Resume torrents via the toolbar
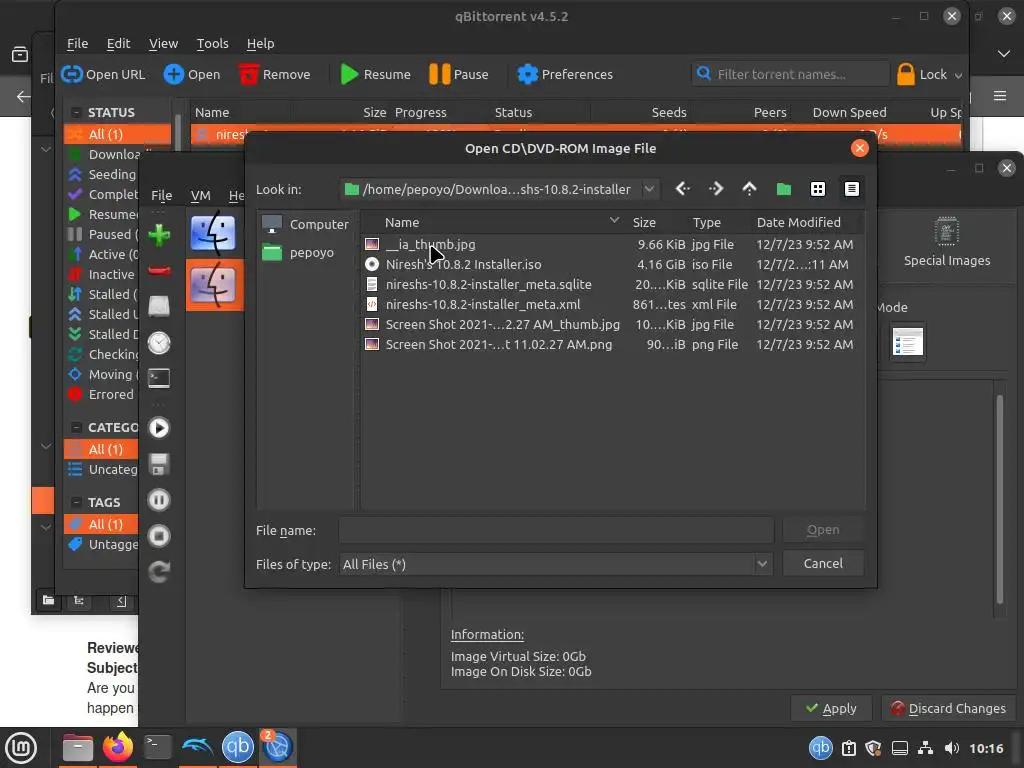The image size is (1024, 768). pyautogui.click(x=376, y=74)
